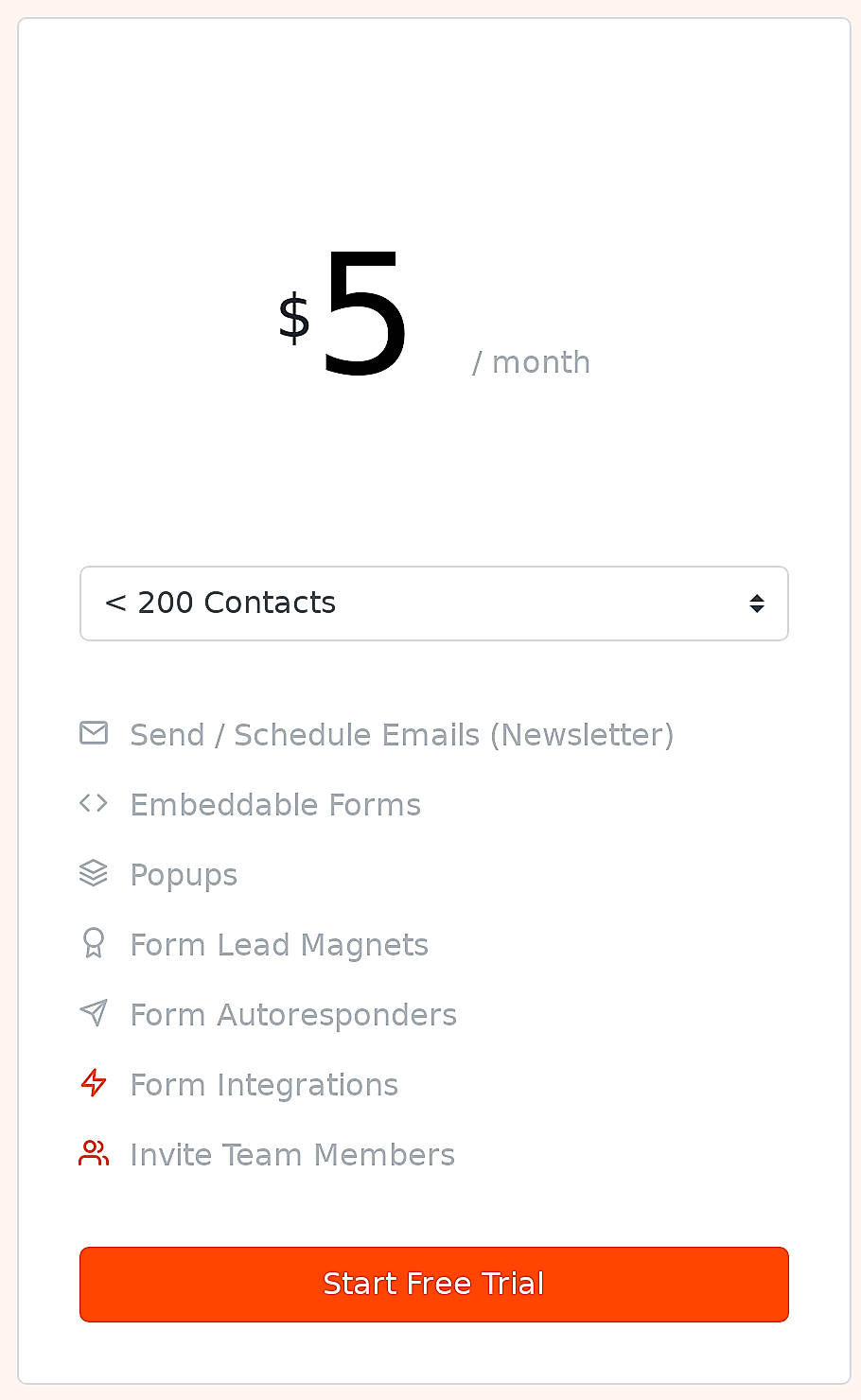Expand the < 200 Contacts selector

click(434, 603)
